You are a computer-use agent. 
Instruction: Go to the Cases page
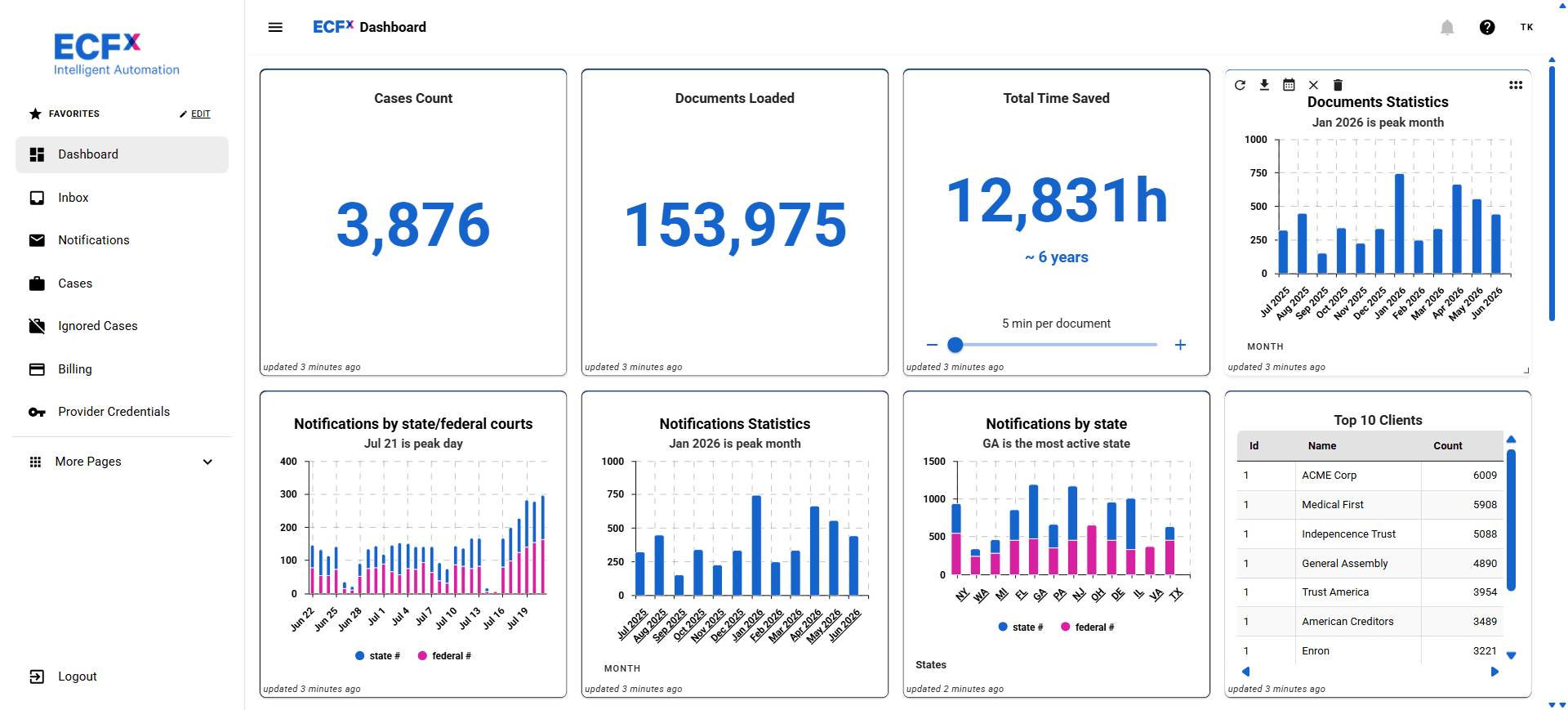(x=122, y=284)
